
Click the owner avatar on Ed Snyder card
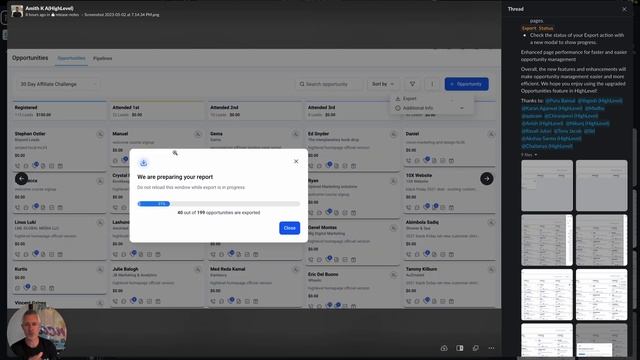click(x=393, y=134)
